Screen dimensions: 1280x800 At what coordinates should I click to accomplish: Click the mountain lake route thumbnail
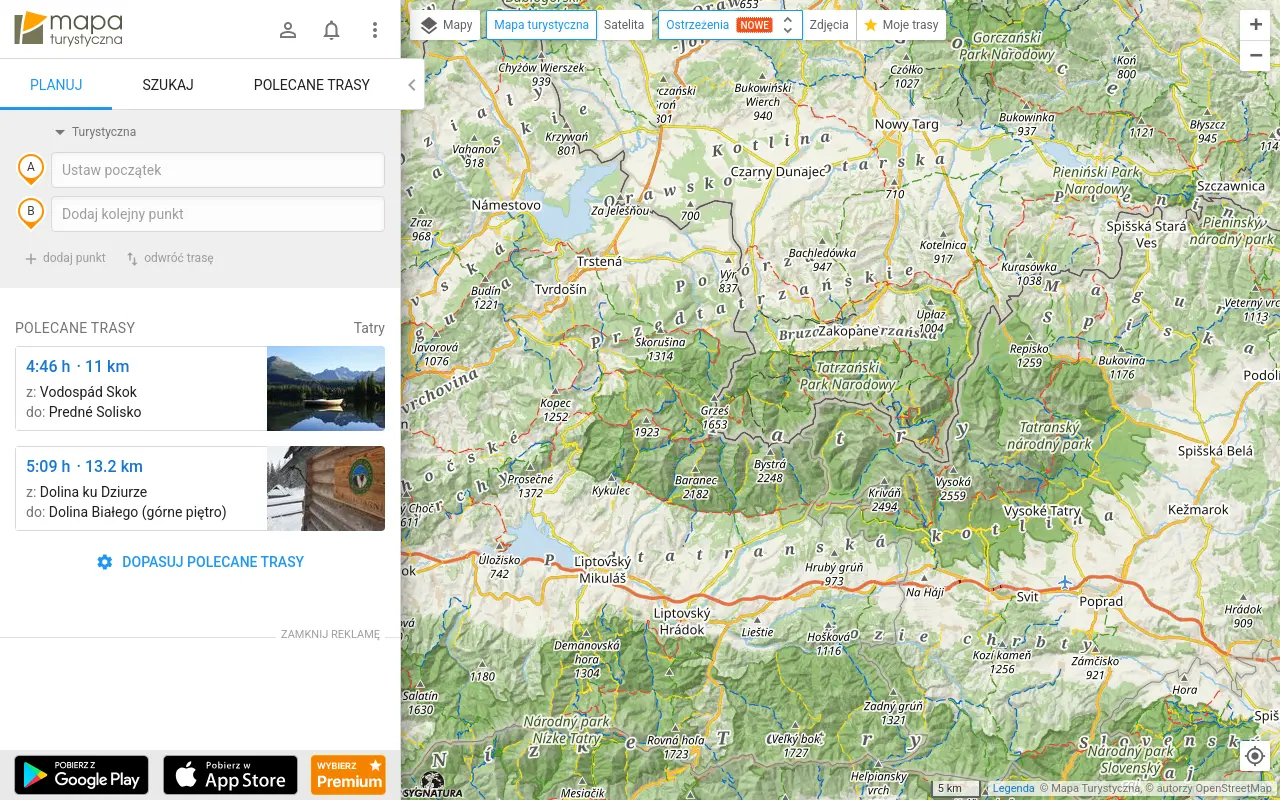pos(326,388)
